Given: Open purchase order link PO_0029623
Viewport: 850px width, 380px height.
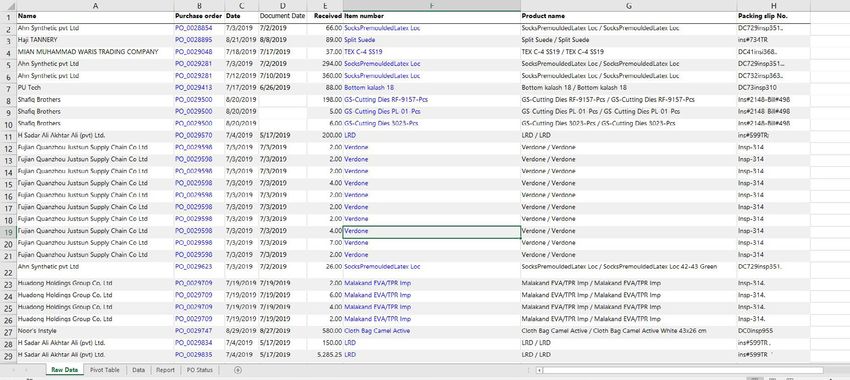Looking at the screenshot, I should coord(194,267).
